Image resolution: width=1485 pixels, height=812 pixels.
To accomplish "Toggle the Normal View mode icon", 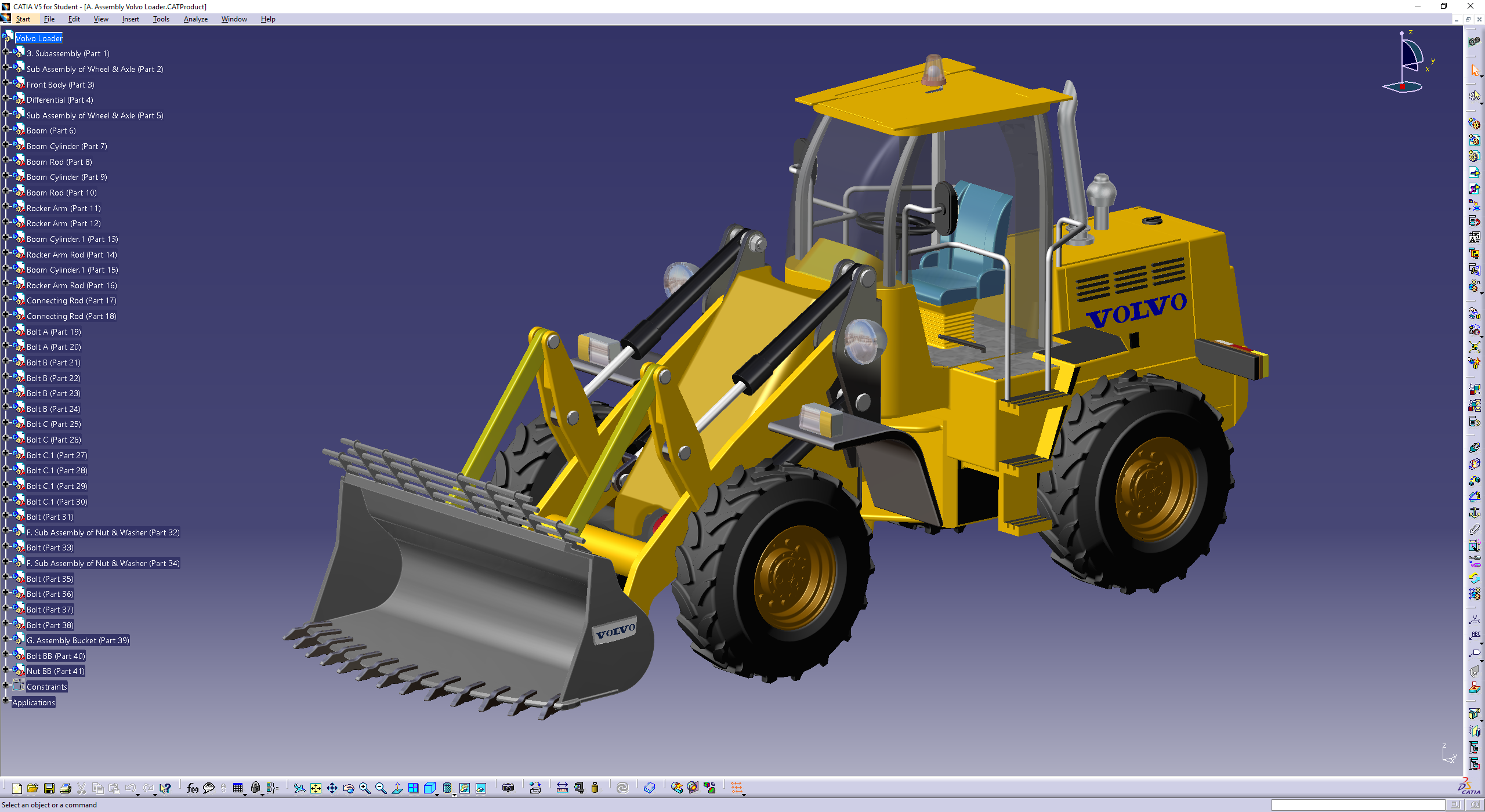I will [x=398, y=788].
